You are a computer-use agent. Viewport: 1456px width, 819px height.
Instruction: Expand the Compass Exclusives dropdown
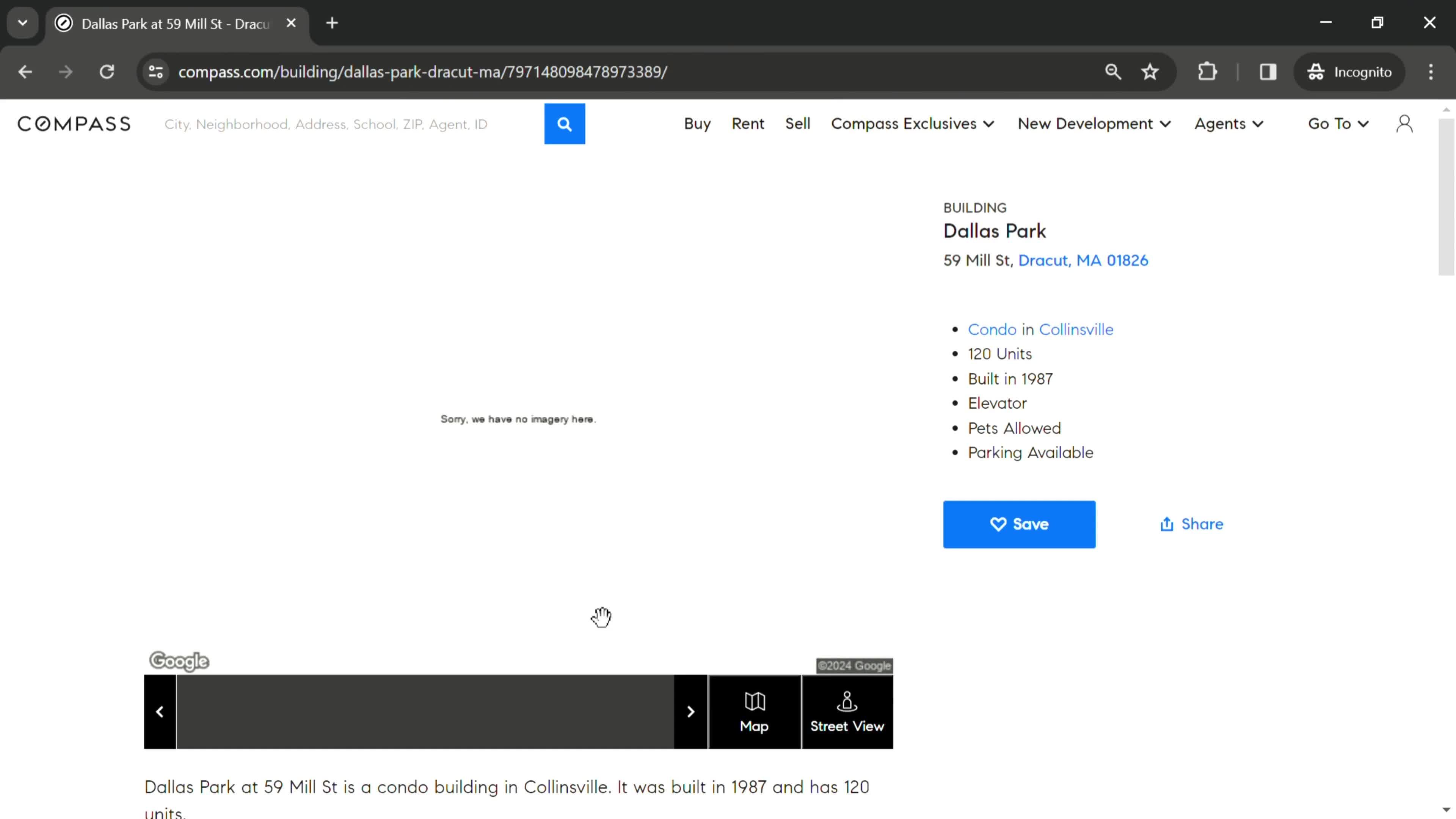coord(912,124)
